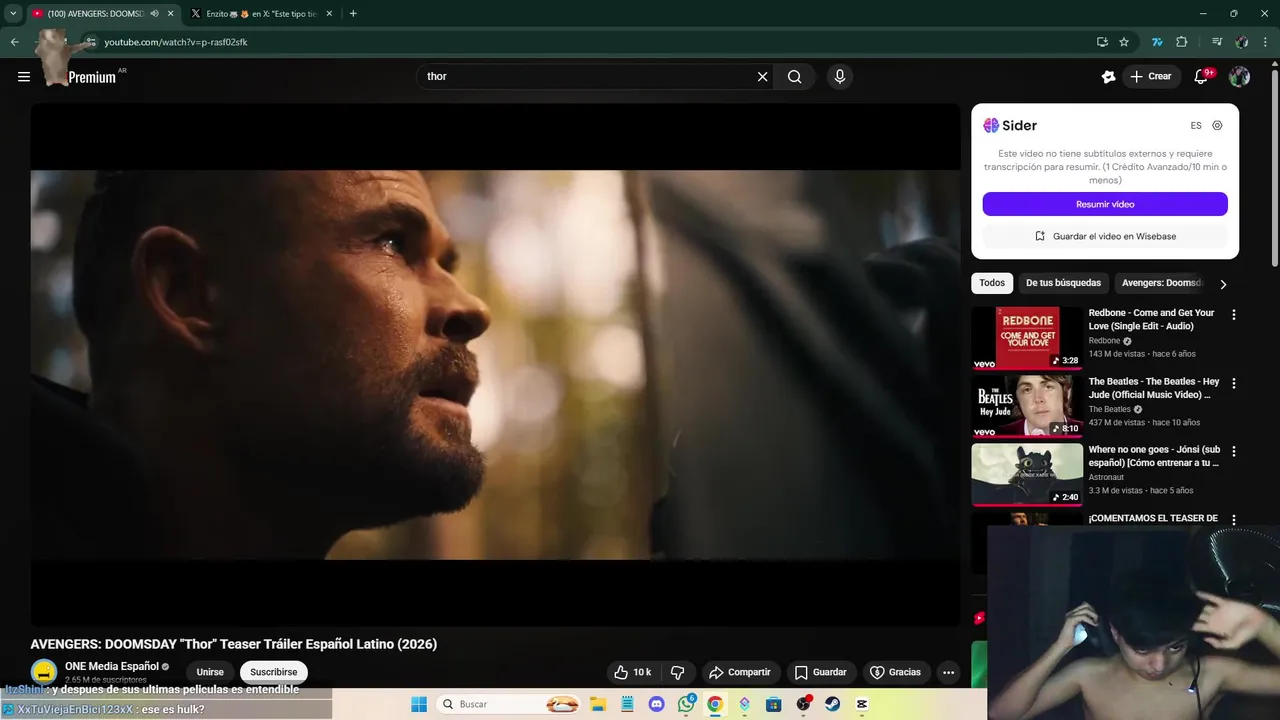1280x720 pixels.
Task: Open more actions for Jónsi video
Action: click(1233, 451)
